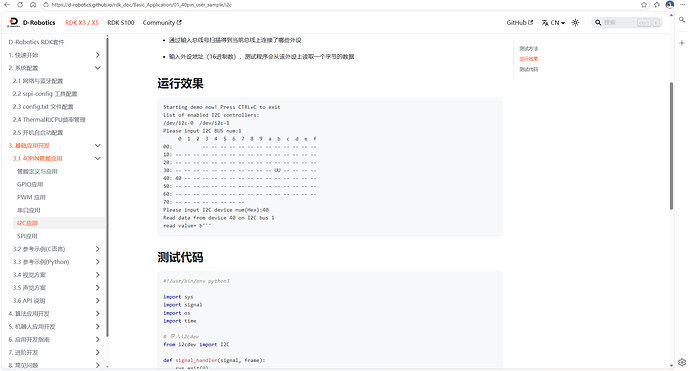This screenshot has width=690, height=371.
Task: Click the 测试代码 heading
Action: tap(180, 257)
